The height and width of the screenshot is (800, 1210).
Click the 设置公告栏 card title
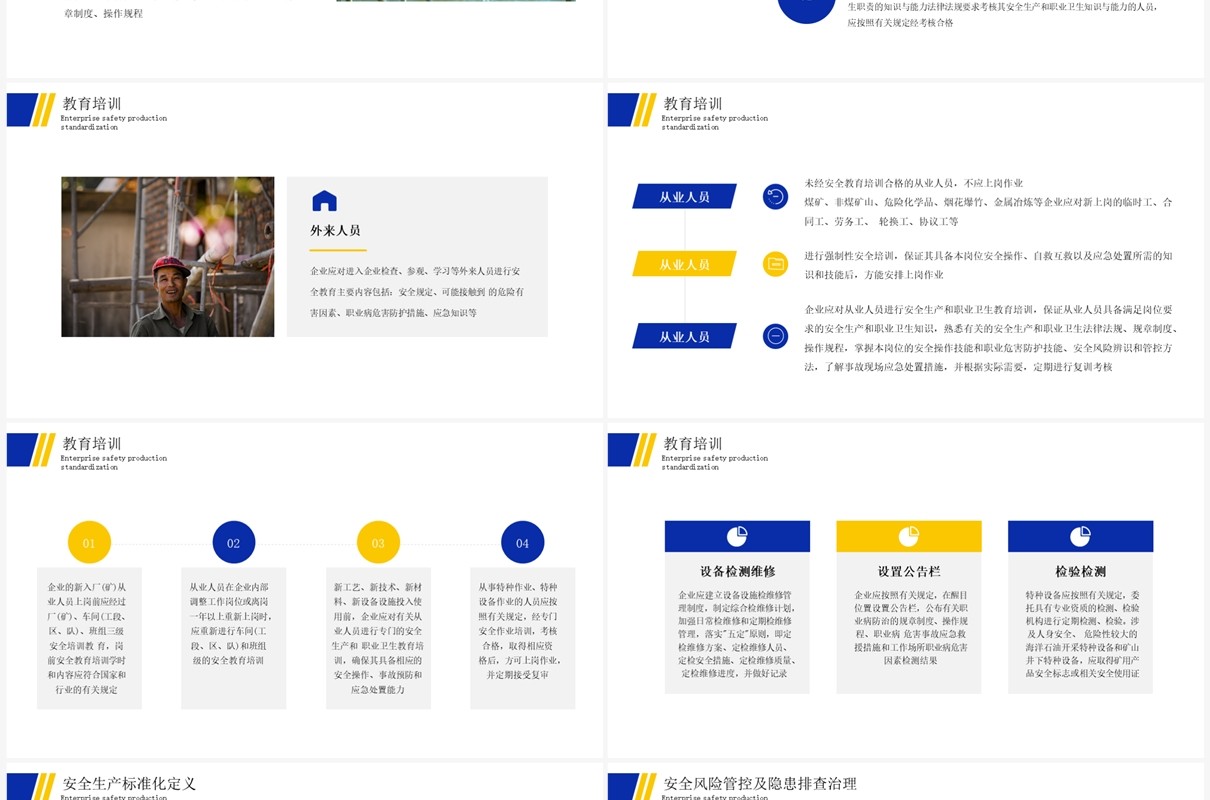click(x=909, y=572)
